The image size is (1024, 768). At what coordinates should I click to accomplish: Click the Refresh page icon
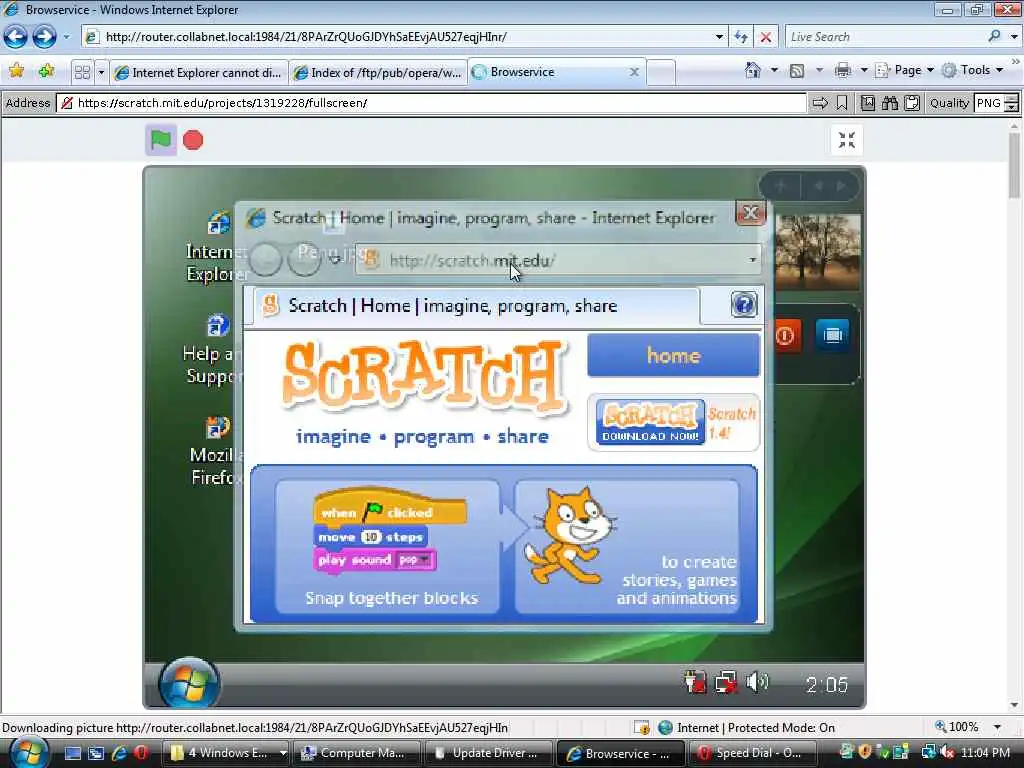[741, 37]
